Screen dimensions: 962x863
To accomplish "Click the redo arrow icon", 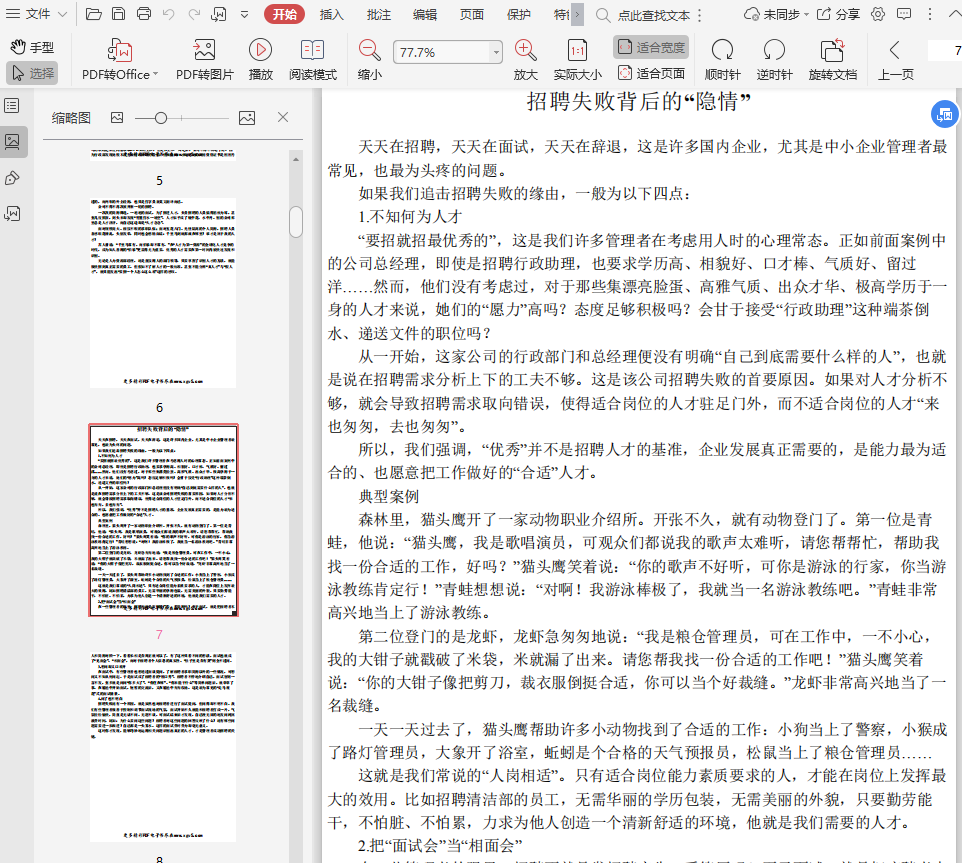I will coord(194,13).
